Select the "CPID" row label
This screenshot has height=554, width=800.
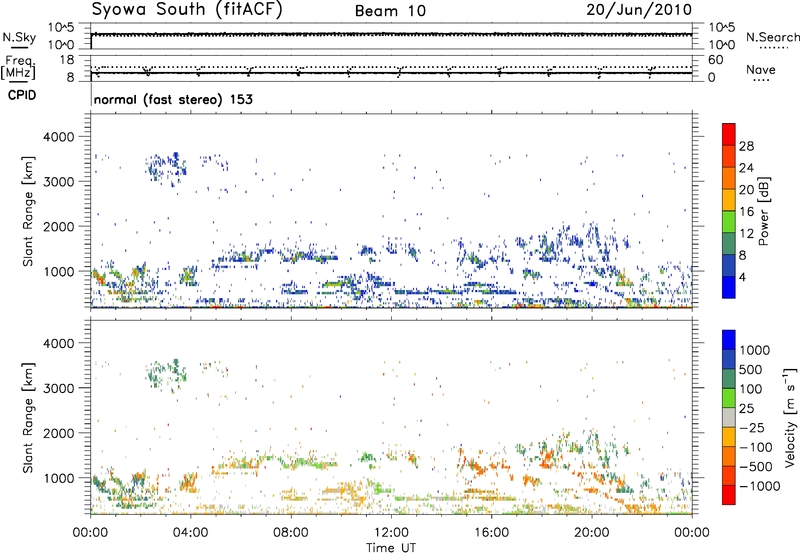tap(21, 95)
